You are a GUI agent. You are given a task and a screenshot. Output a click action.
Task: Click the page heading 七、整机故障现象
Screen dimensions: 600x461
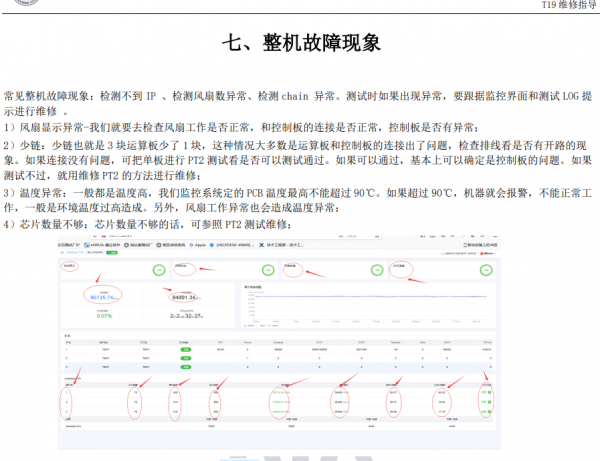[x=300, y=43]
